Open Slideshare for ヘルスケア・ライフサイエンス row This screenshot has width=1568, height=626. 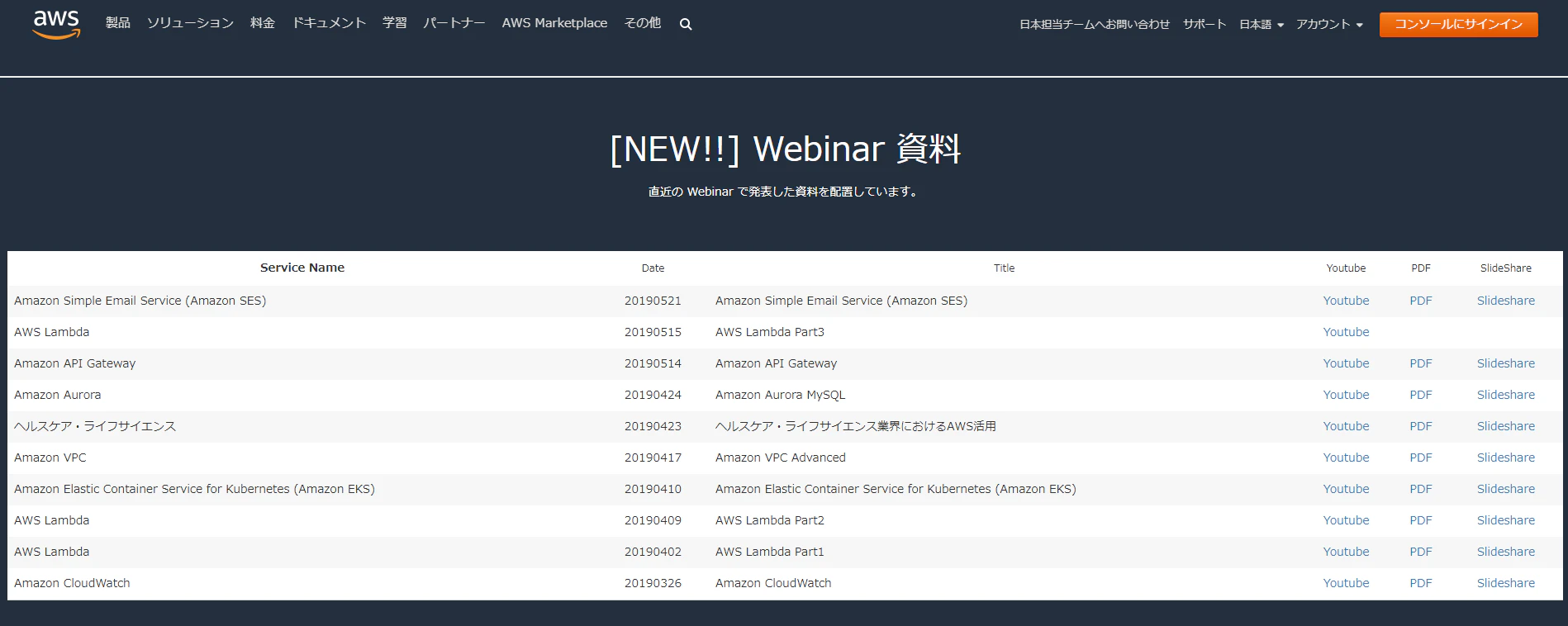coord(1506,426)
